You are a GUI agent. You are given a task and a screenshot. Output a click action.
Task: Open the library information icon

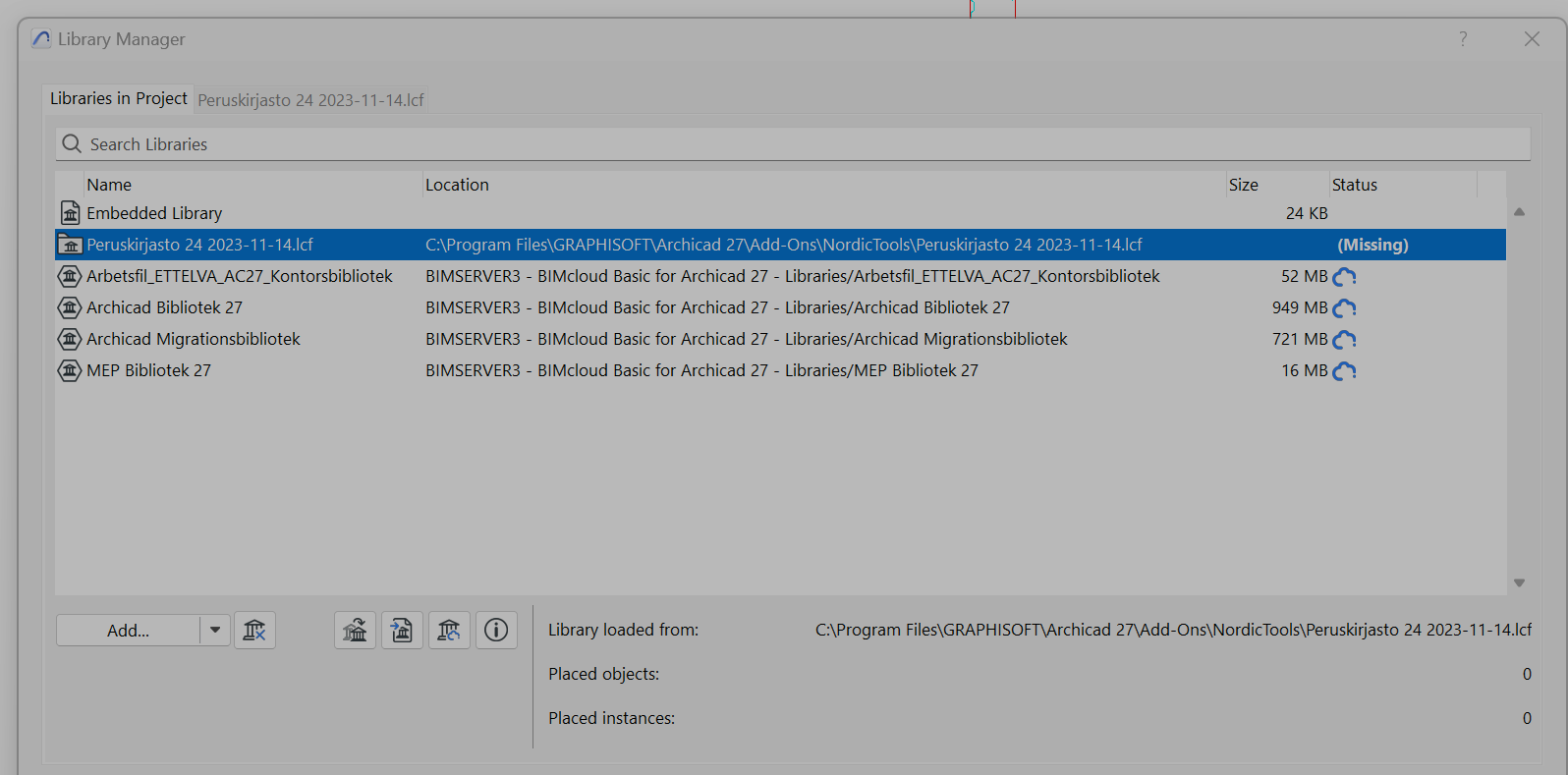click(496, 630)
